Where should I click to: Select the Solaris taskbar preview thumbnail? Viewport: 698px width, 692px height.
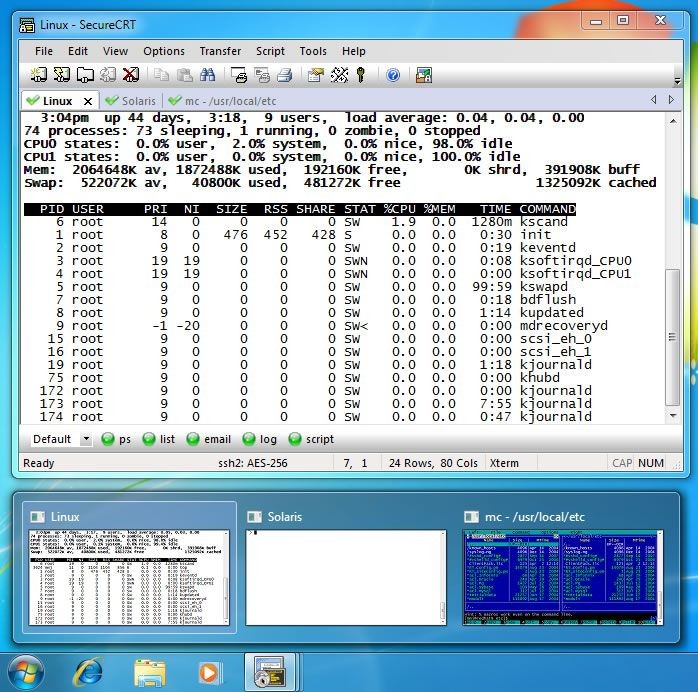click(346, 577)
